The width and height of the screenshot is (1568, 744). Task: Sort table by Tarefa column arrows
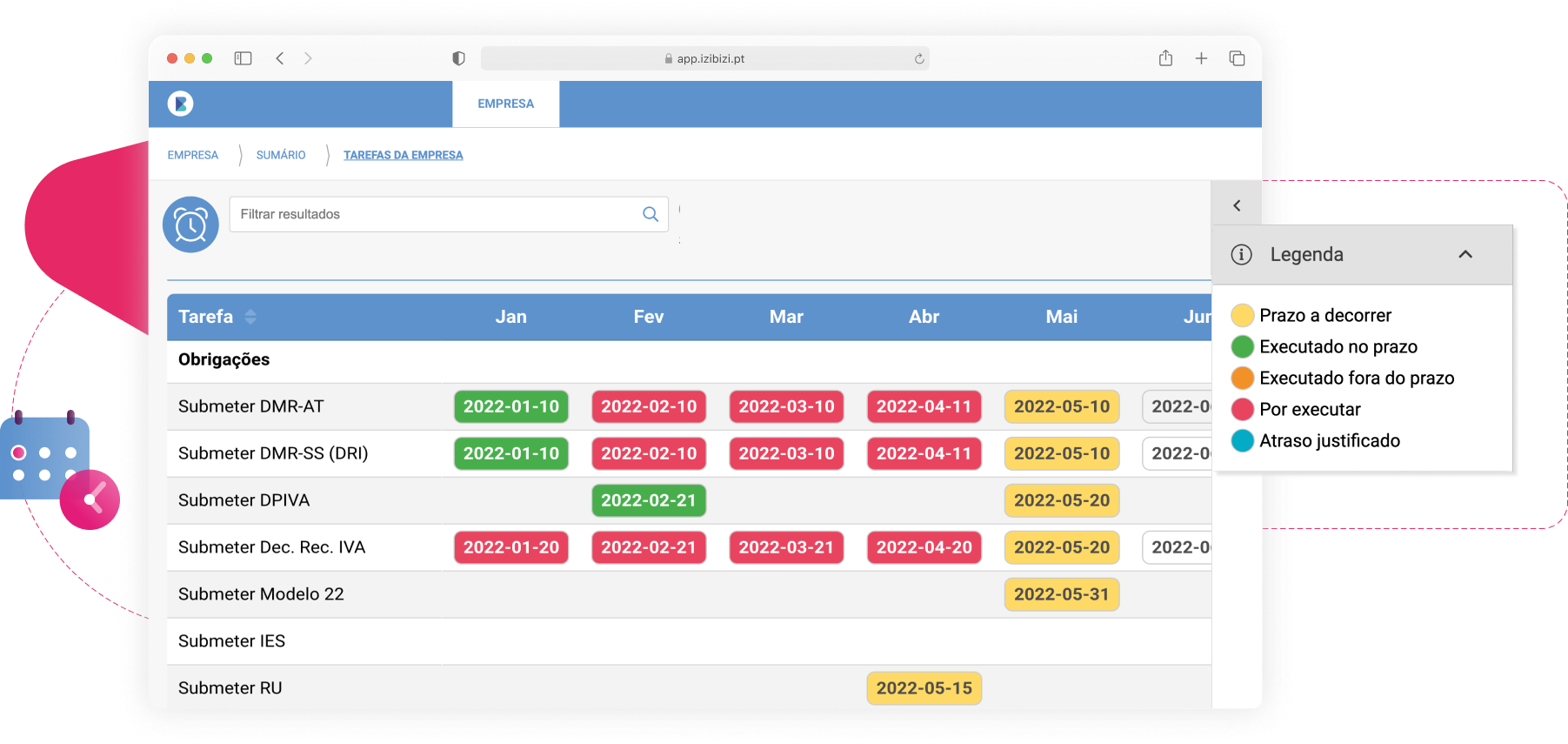tap(250, 317)
